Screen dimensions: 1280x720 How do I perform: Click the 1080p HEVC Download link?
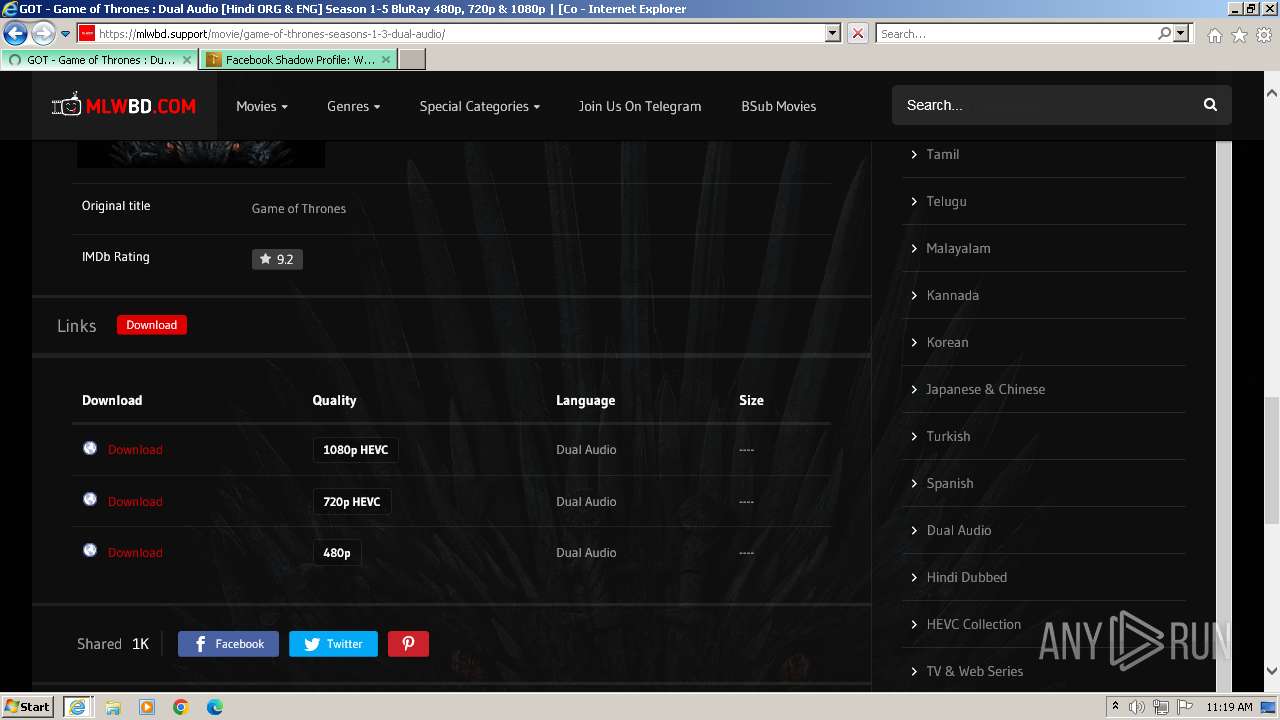(x=135, y=450)
